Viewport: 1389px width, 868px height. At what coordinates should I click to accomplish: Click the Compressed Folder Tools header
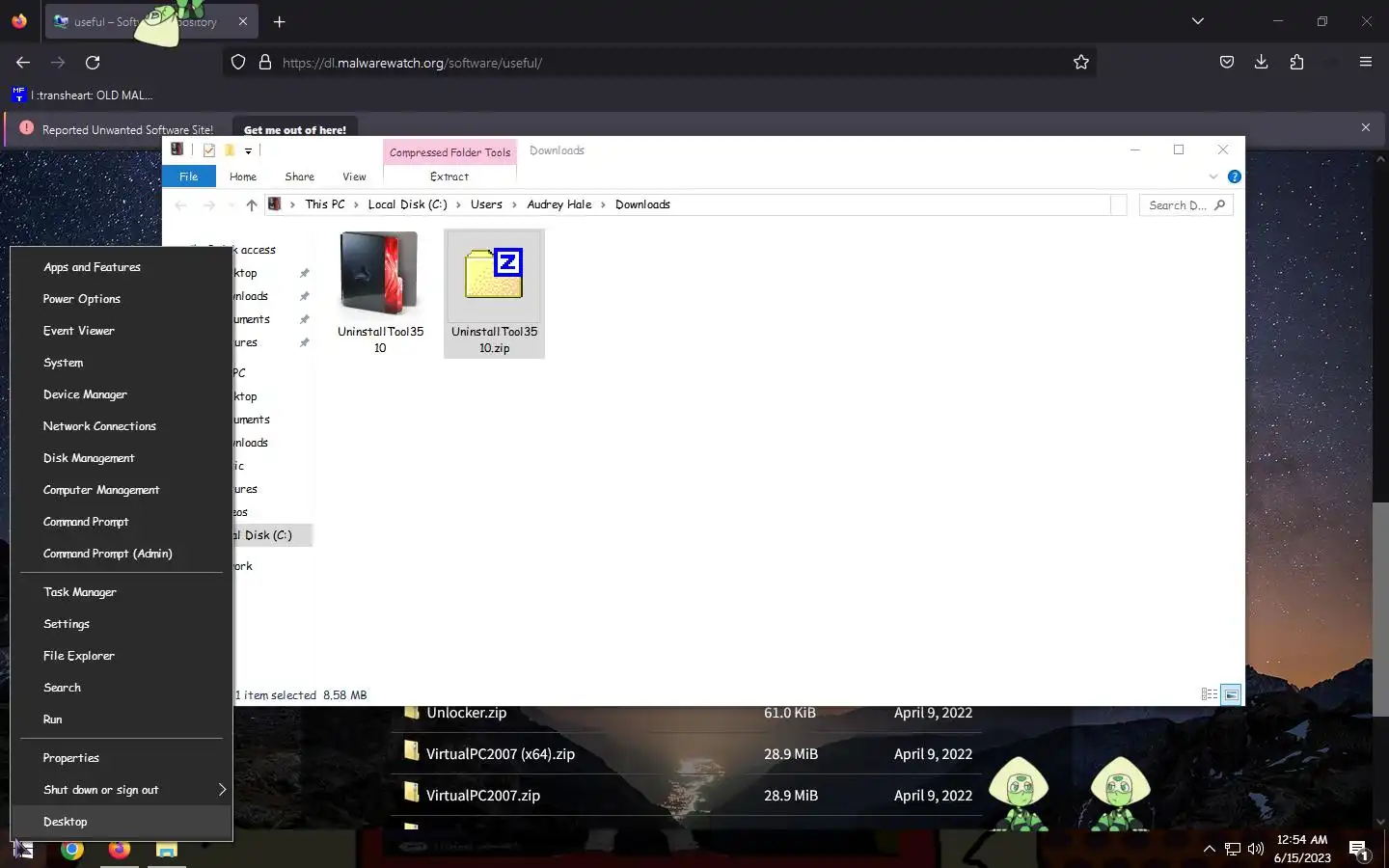pos(450,152)
